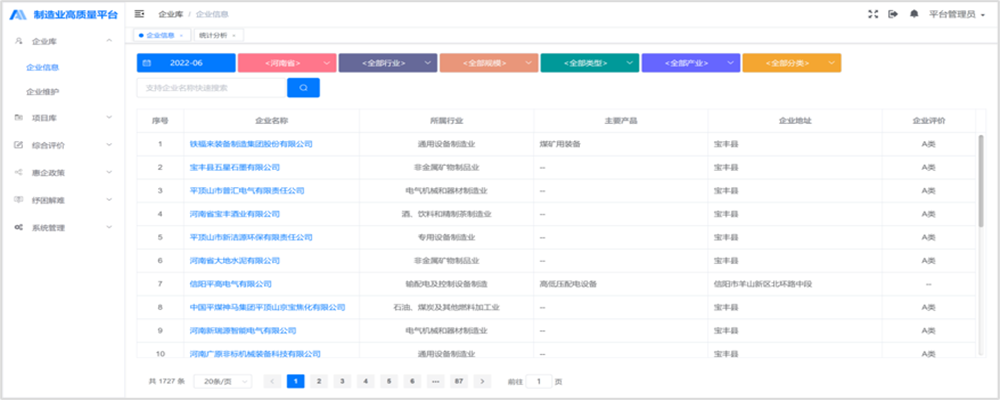
Task: Expand the 惠企政策 menu
Action: [109, 172]
